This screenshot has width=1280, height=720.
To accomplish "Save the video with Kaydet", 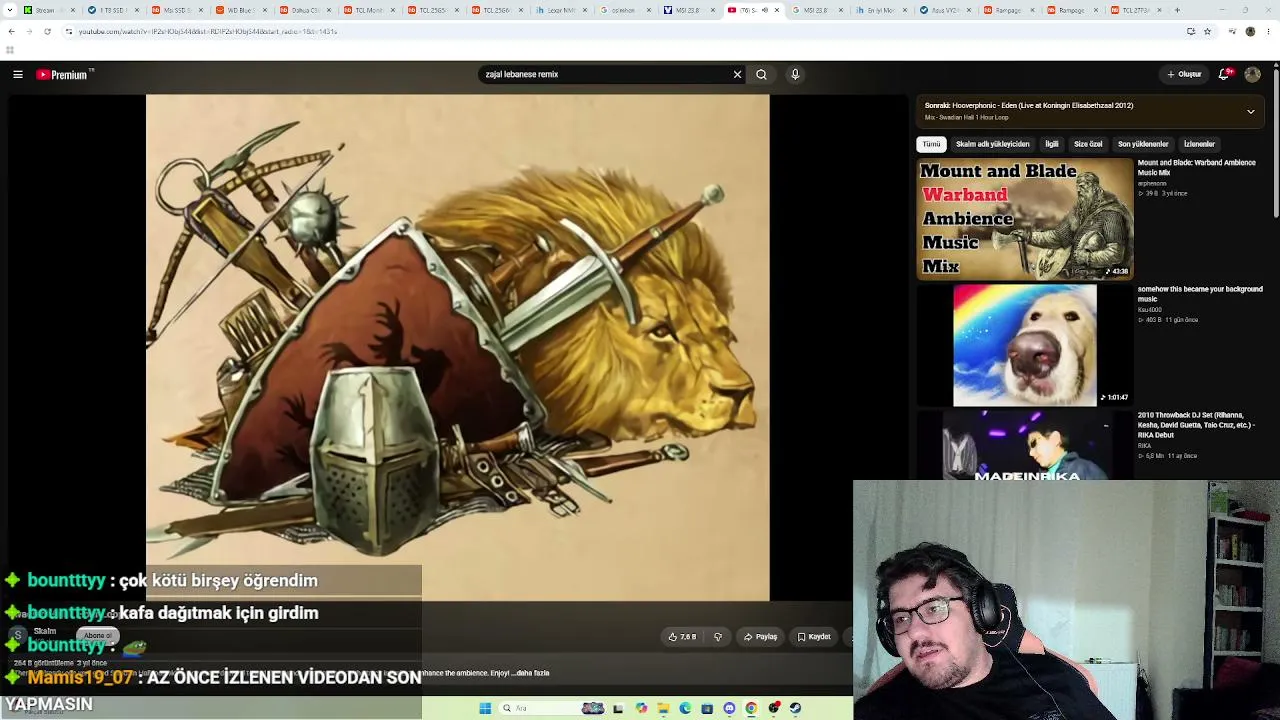I will click(x=814, y=636).
